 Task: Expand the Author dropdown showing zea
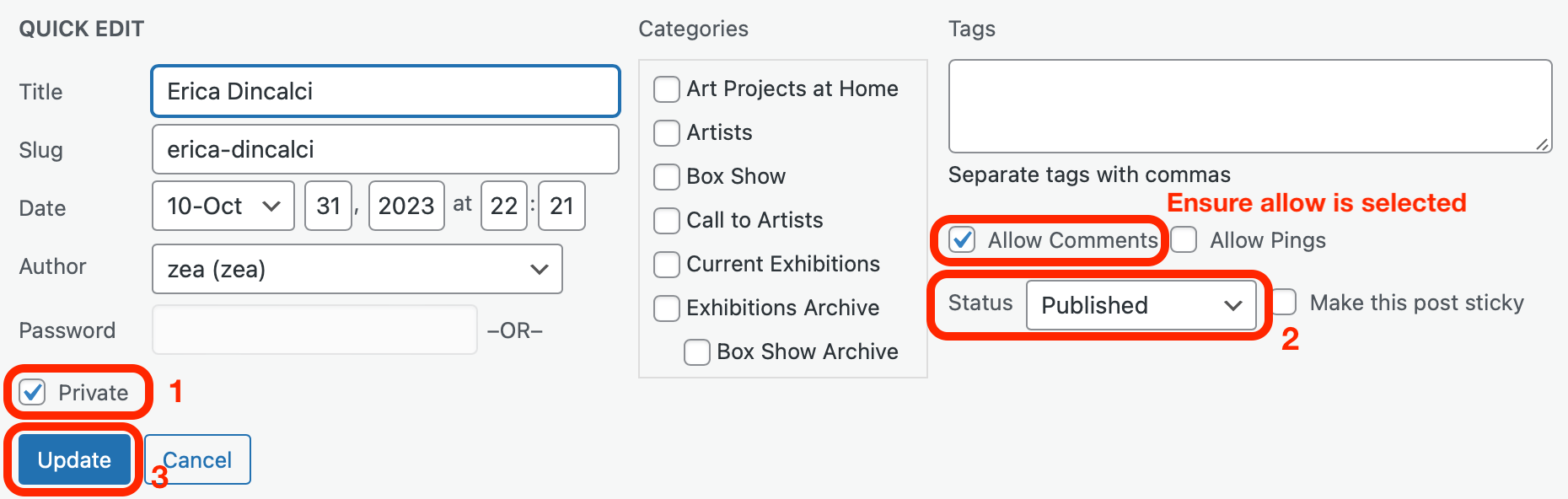pos(357,269)
